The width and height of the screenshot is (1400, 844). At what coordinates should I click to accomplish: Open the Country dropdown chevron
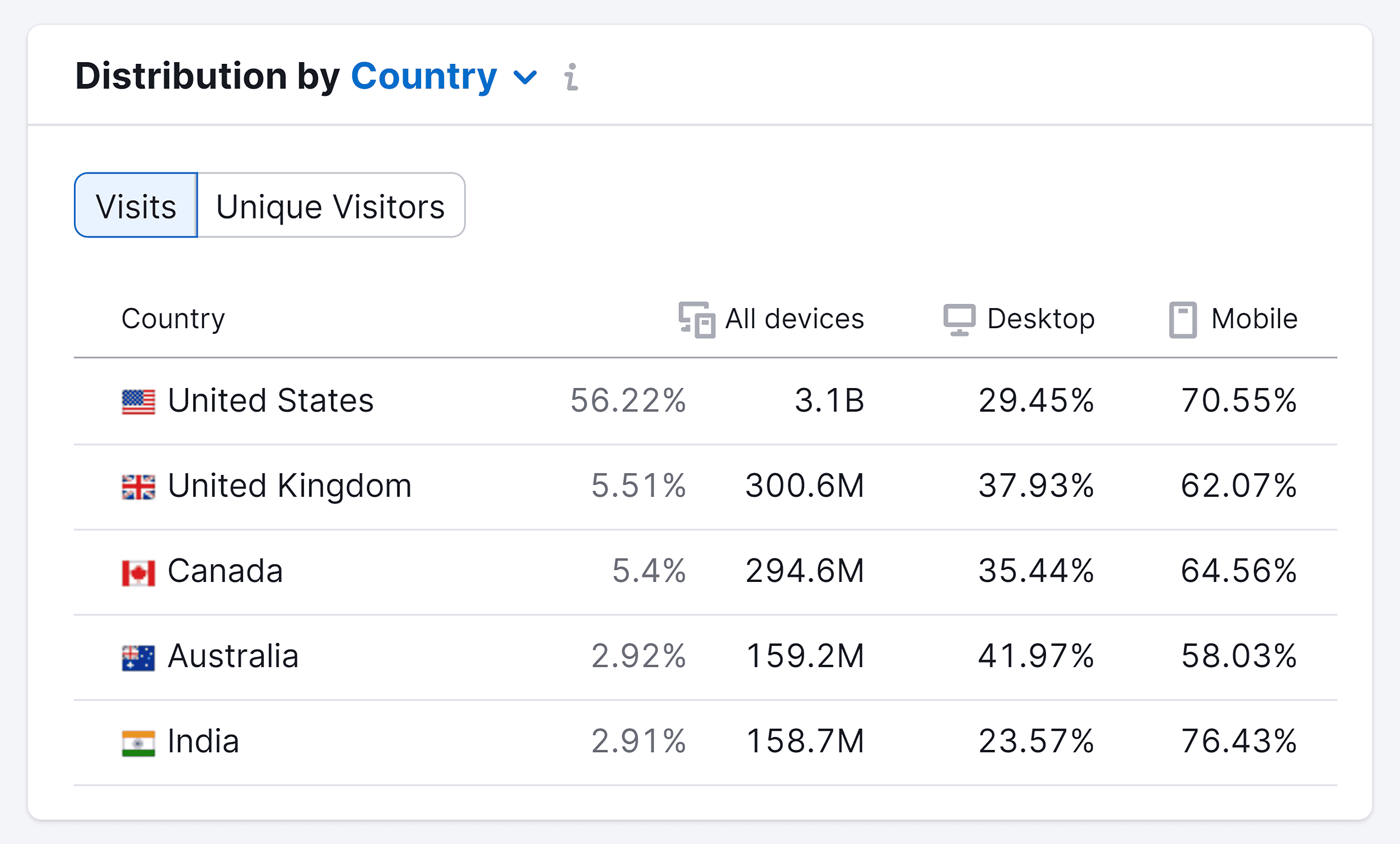(525, 77)
